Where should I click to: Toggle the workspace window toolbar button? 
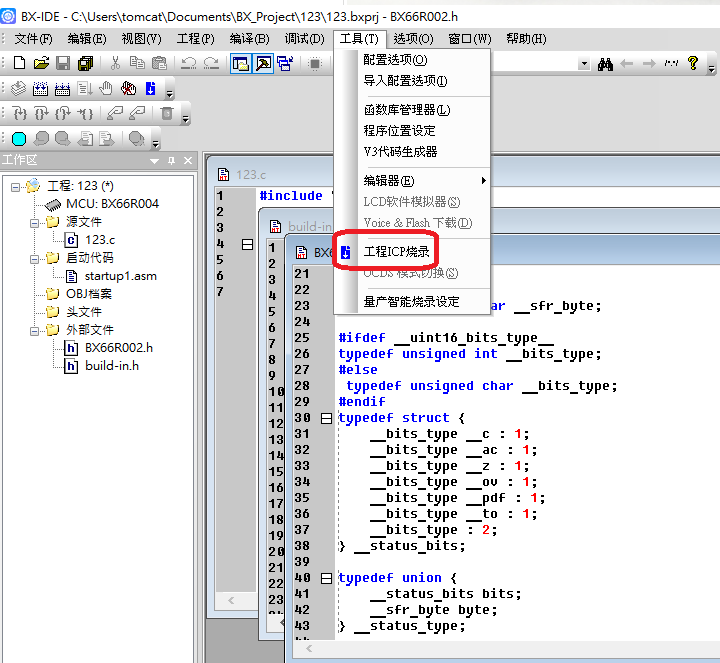pyautogui.click(x=241, y=63)
